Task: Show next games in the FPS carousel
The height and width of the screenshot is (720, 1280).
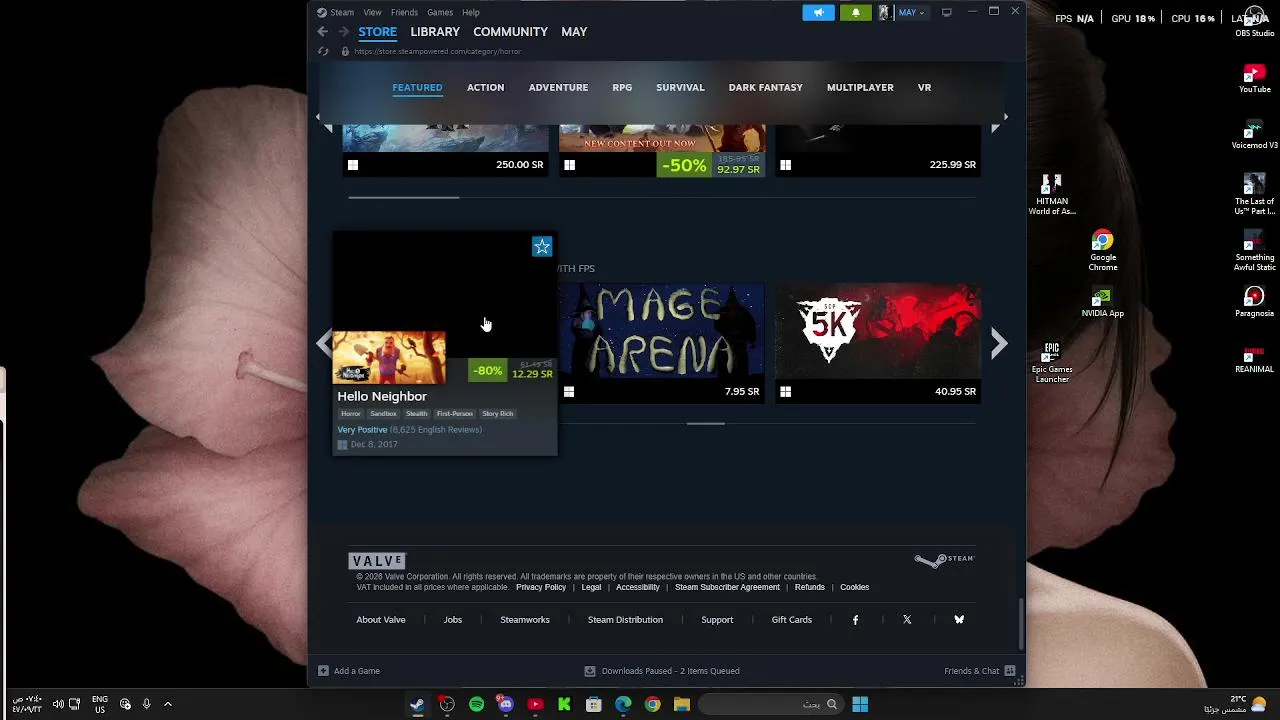Action: coord(998,343)
